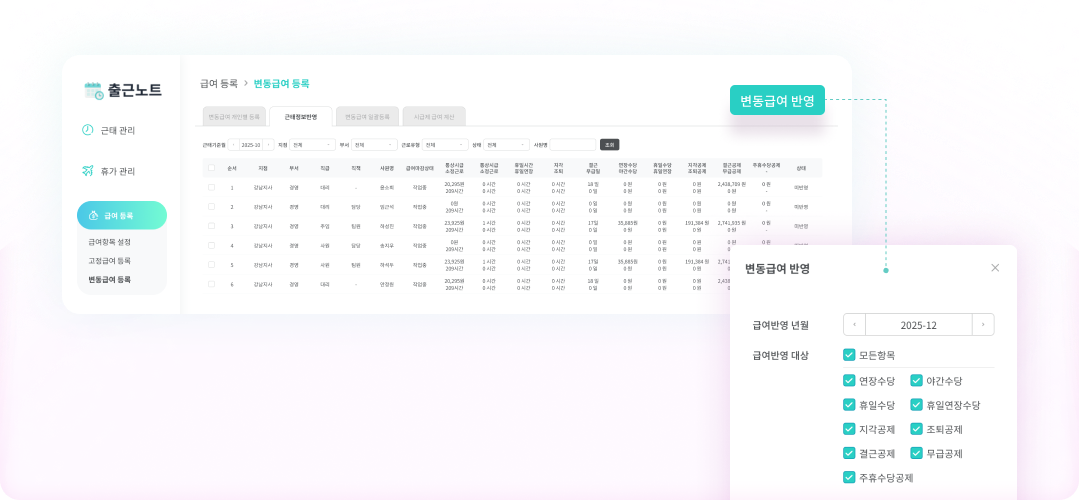The width and height of the screenshot is (1079, 500).
Task: Close the 변동급여 반영 dialog with X
Action: [994, 268]
